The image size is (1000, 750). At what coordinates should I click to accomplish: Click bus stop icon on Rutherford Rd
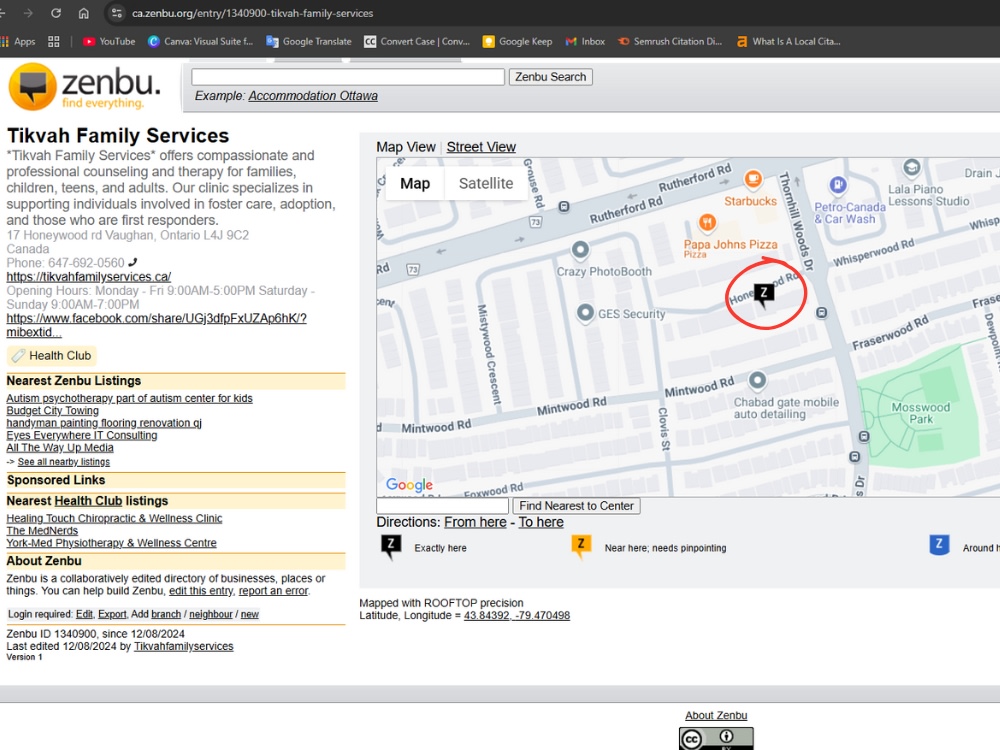pyautogui.click(x=564, y=207)
